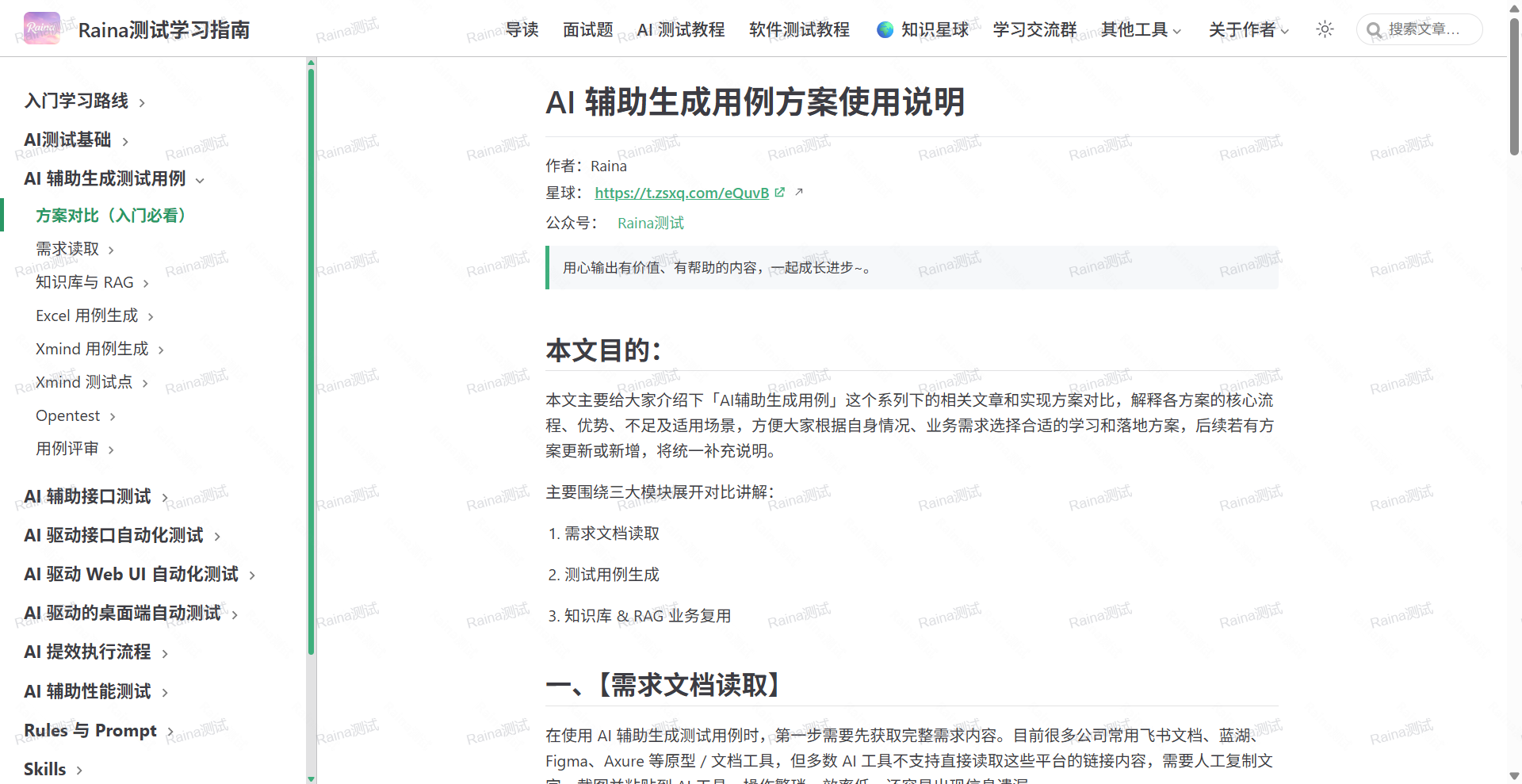Click the sidebar green scrollbar thumb
The width and height of the screenshot is (1522, 784).
pos(311,361)
